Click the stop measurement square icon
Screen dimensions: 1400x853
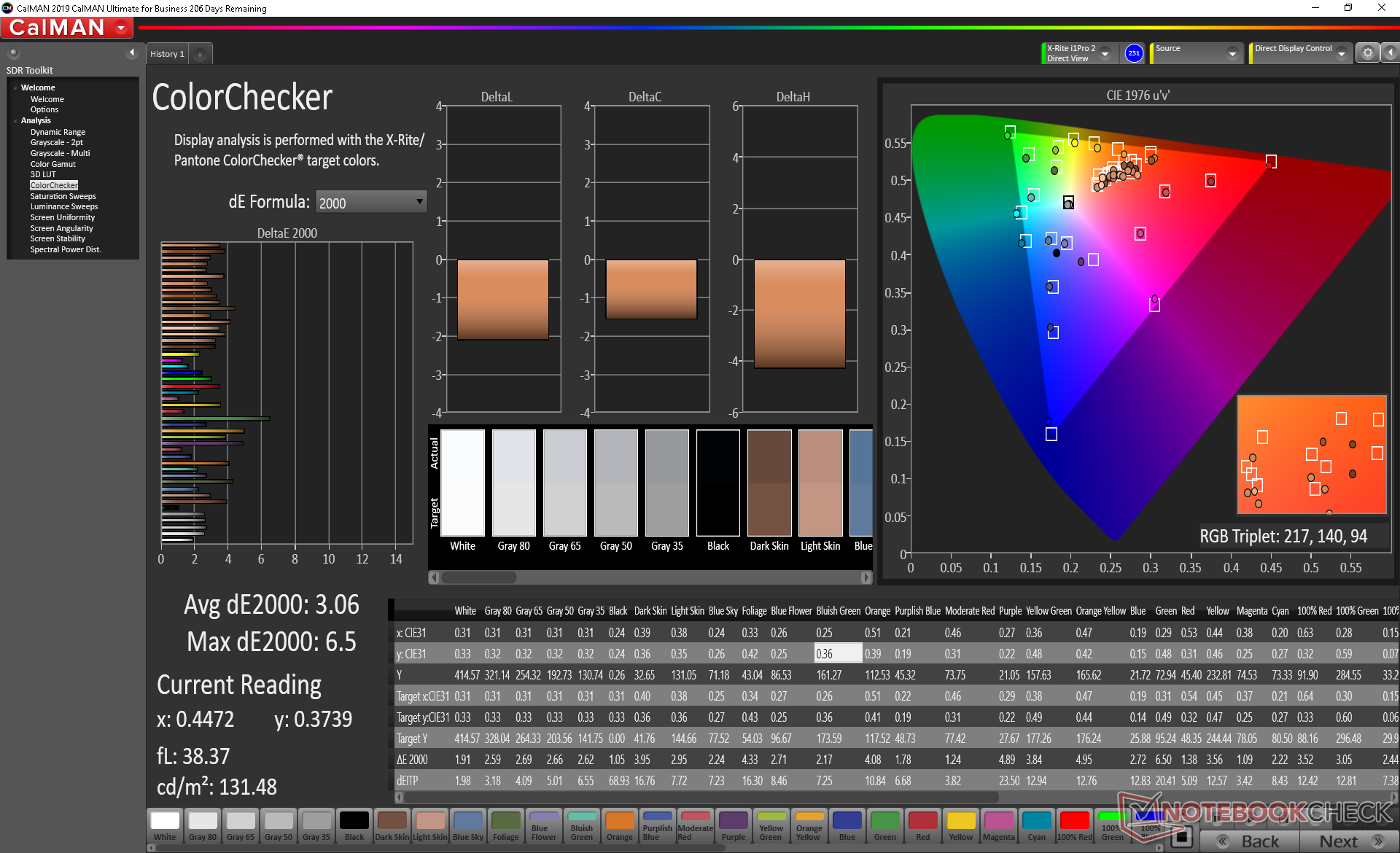point(1181,837)
